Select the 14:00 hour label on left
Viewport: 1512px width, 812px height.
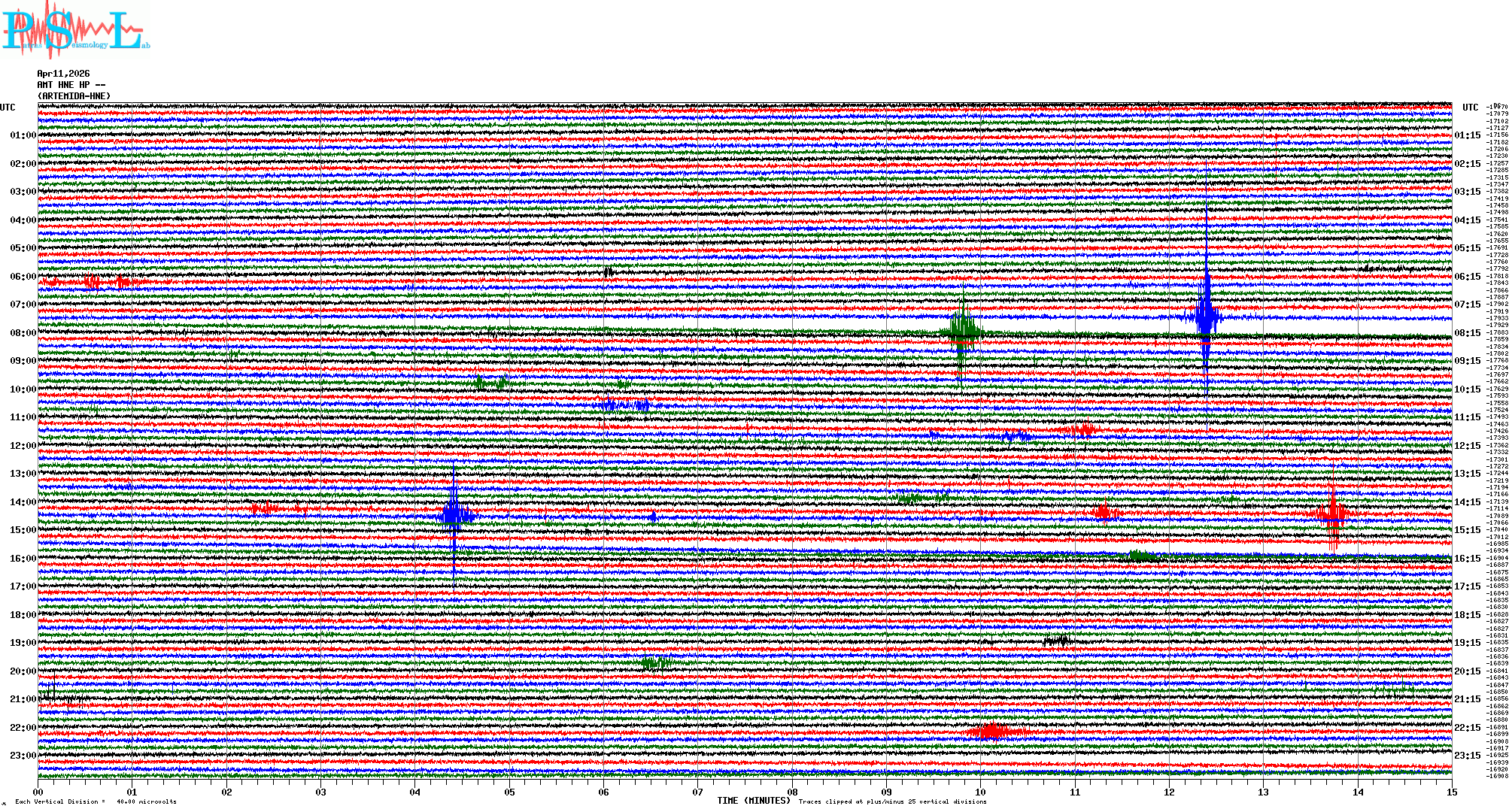23,502
